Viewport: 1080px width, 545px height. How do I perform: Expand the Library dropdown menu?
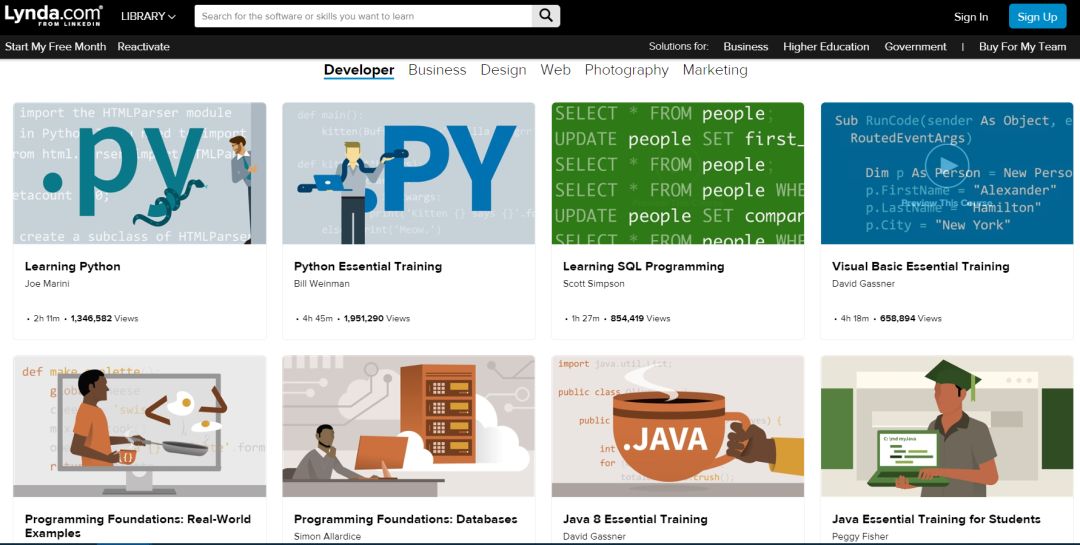coord(148,16)
